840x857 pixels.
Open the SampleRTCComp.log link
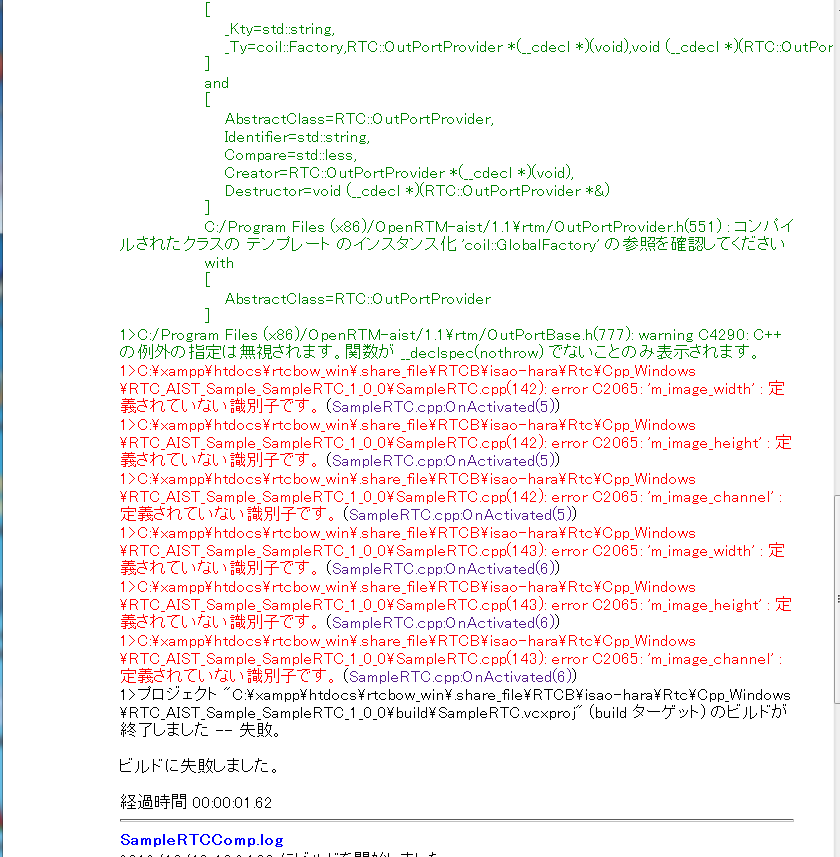[x=202, y=840]
